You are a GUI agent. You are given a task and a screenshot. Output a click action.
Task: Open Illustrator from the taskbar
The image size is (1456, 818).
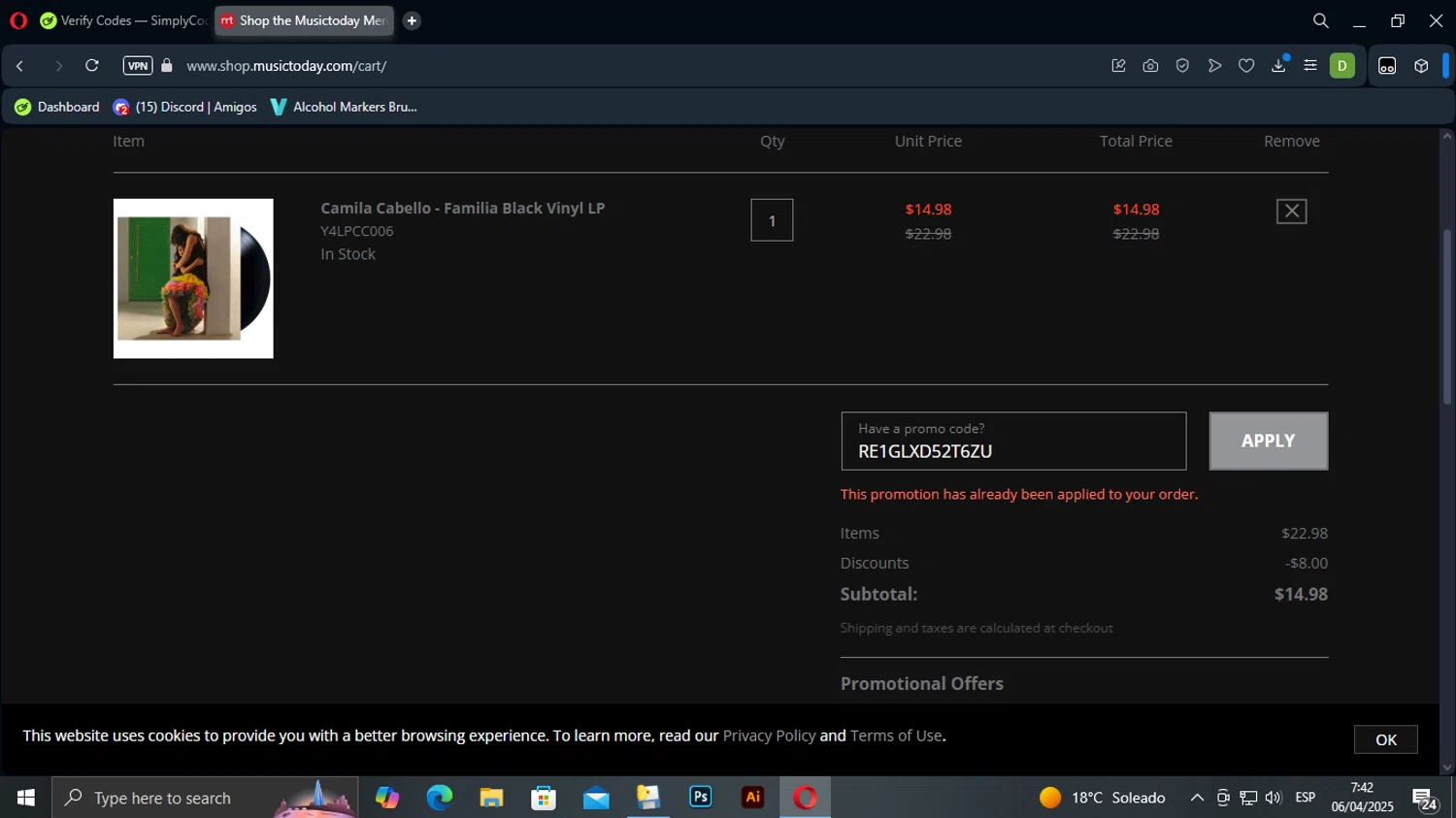click(x=753, y=798)
